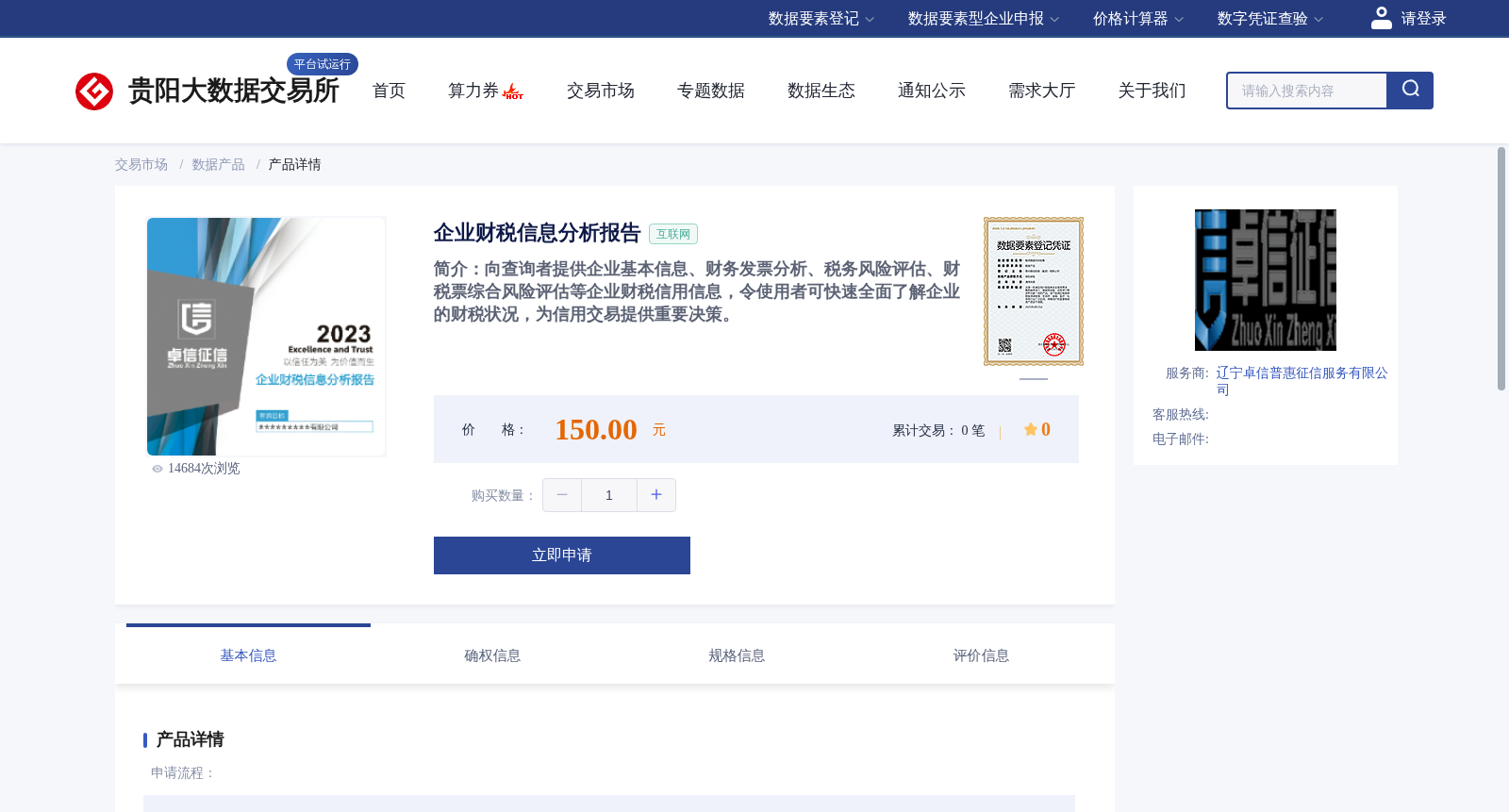Switch to the 基本信息 tab
Screen dimensions: 1509x812
(248, 655)
